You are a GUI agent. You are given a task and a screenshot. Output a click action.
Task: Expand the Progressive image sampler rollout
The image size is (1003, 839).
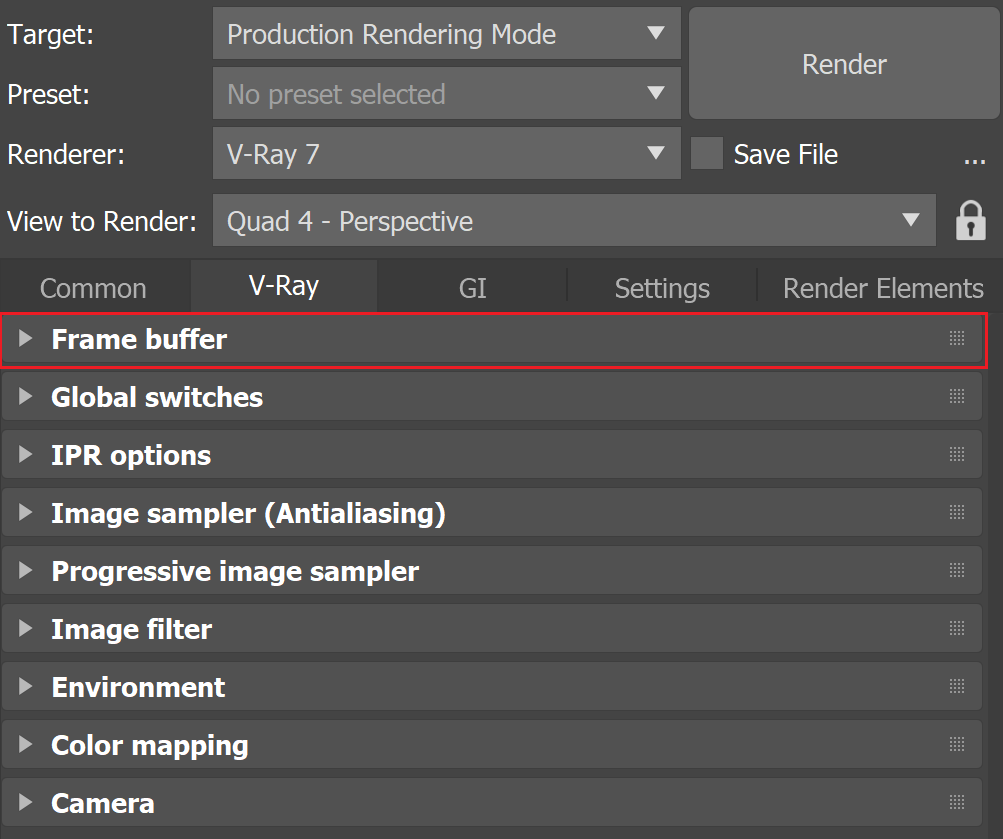click(x=492, y=570)
